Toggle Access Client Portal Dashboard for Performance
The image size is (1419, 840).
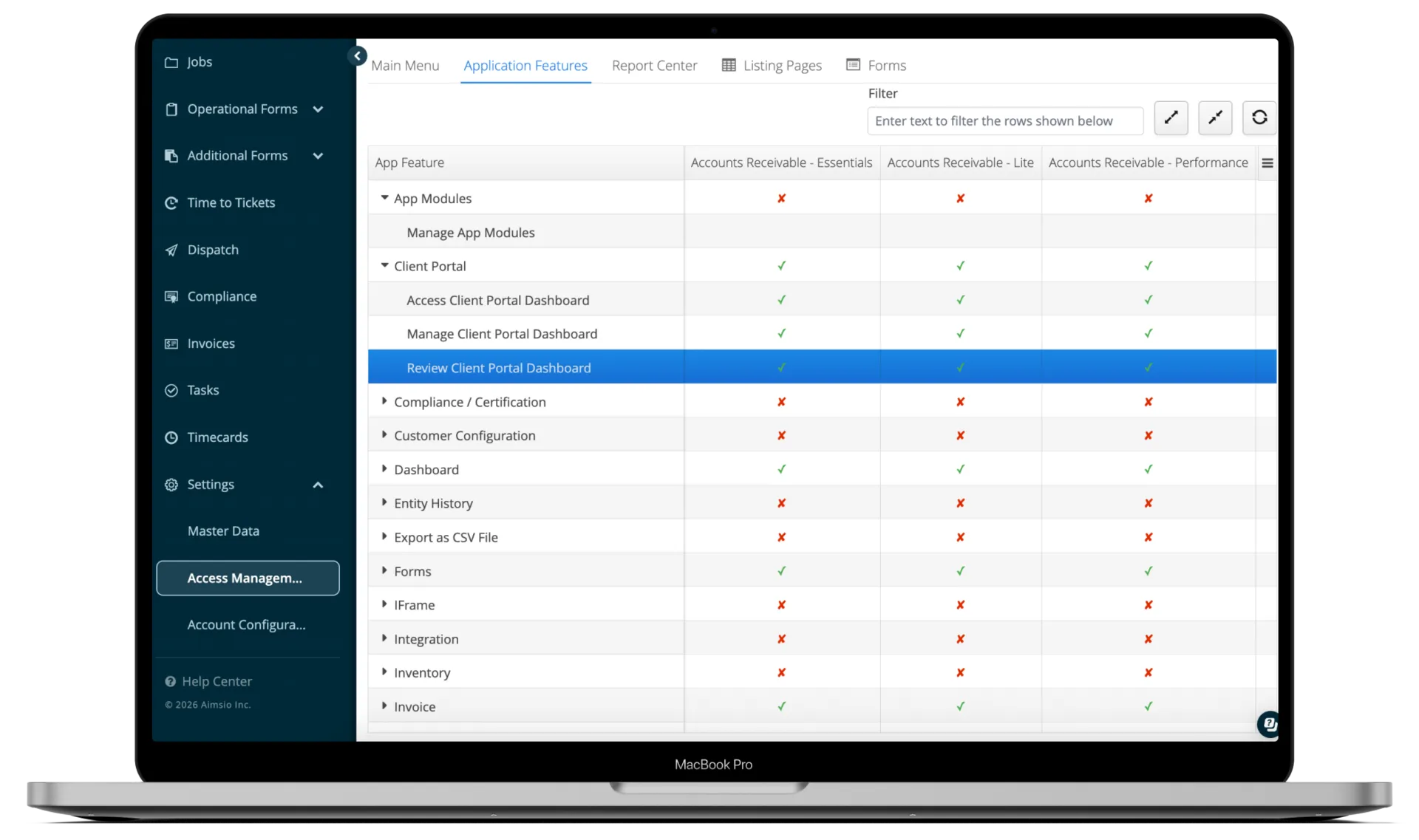coord(1149,299)
